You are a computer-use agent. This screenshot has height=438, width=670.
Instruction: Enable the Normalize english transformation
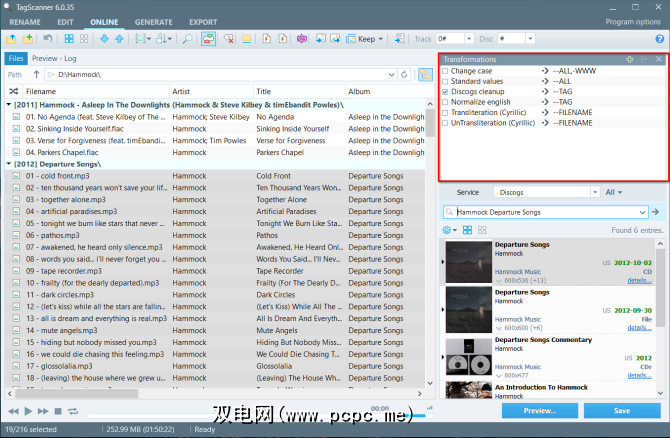[445, 102]
